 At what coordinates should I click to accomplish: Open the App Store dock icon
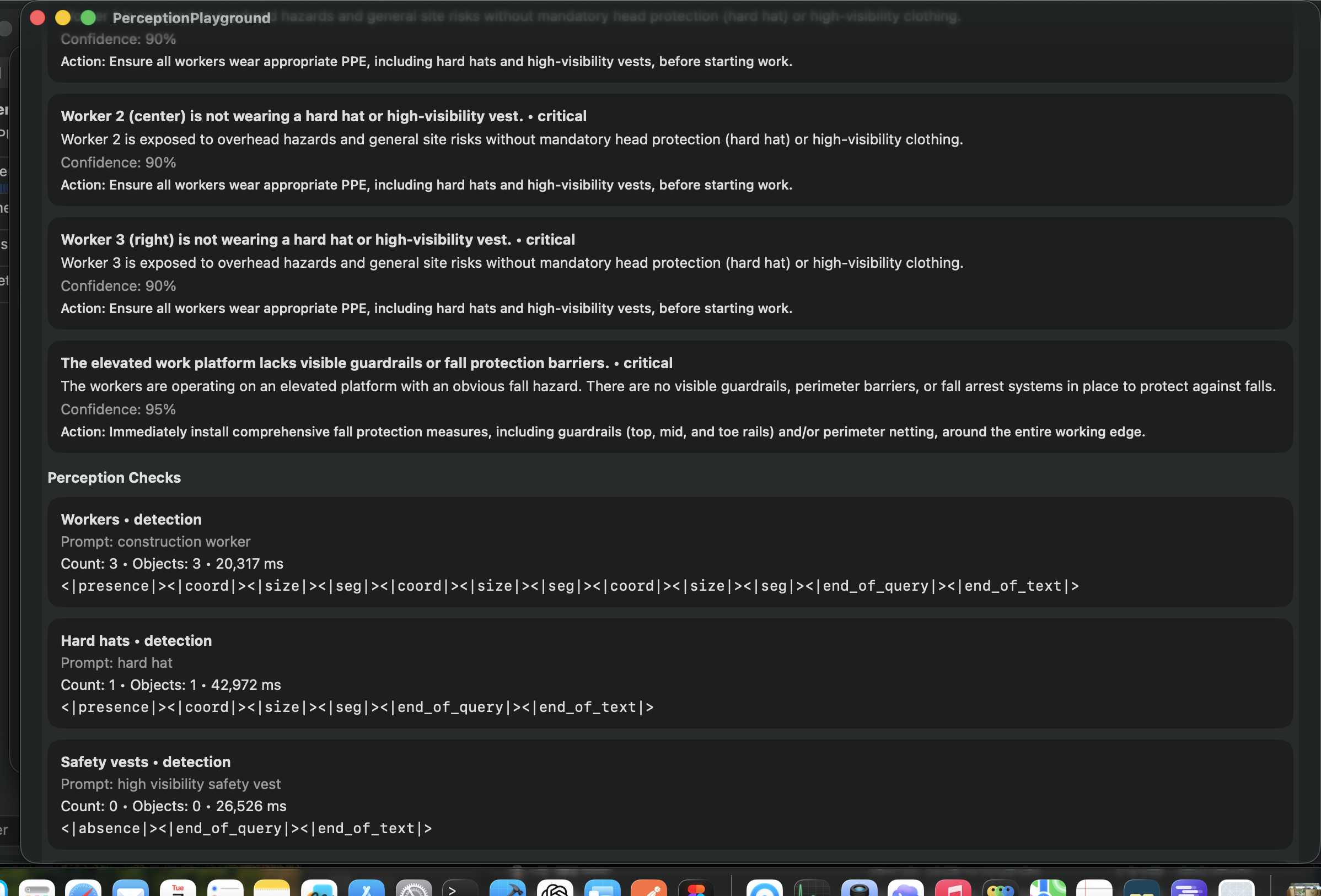click(x=366, y=888)
